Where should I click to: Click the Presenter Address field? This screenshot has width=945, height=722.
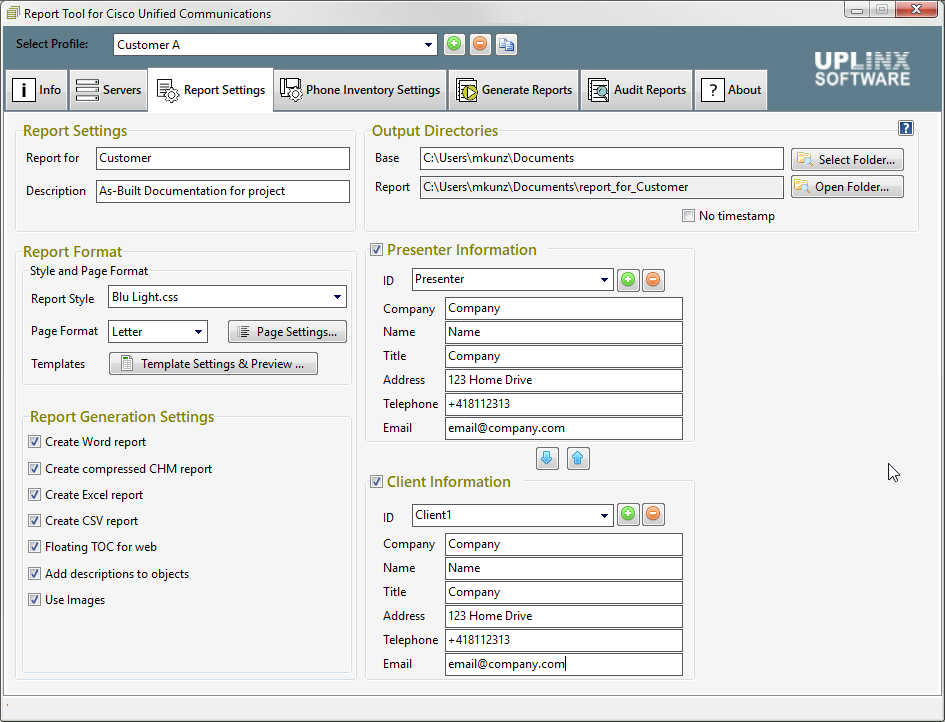click(x=564, y=380)
